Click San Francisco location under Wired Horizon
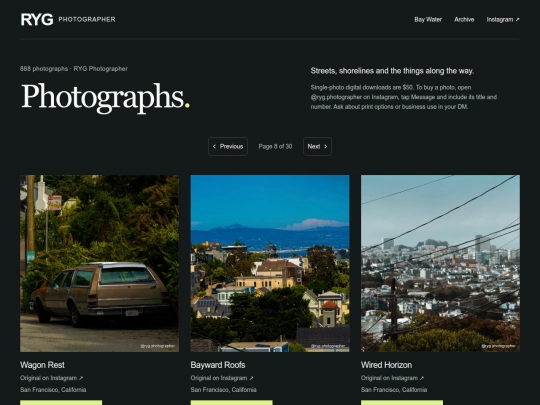Screen dimensions: 540x405 394,390
